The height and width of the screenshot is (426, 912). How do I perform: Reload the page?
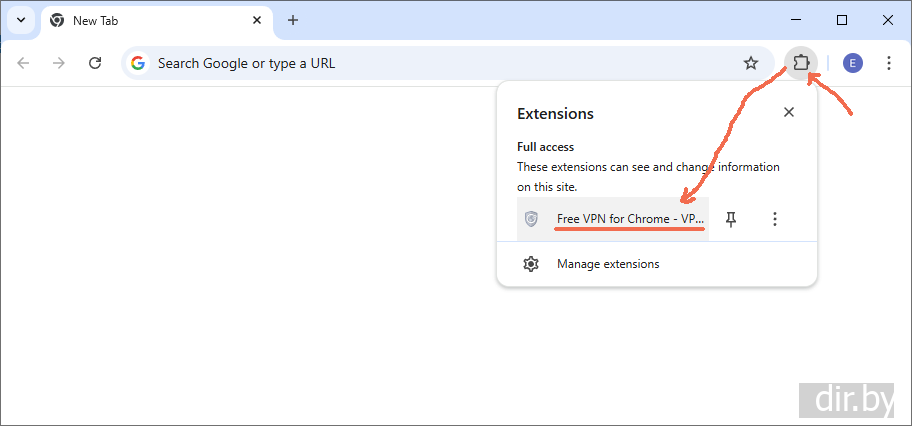tap(95, 63)
